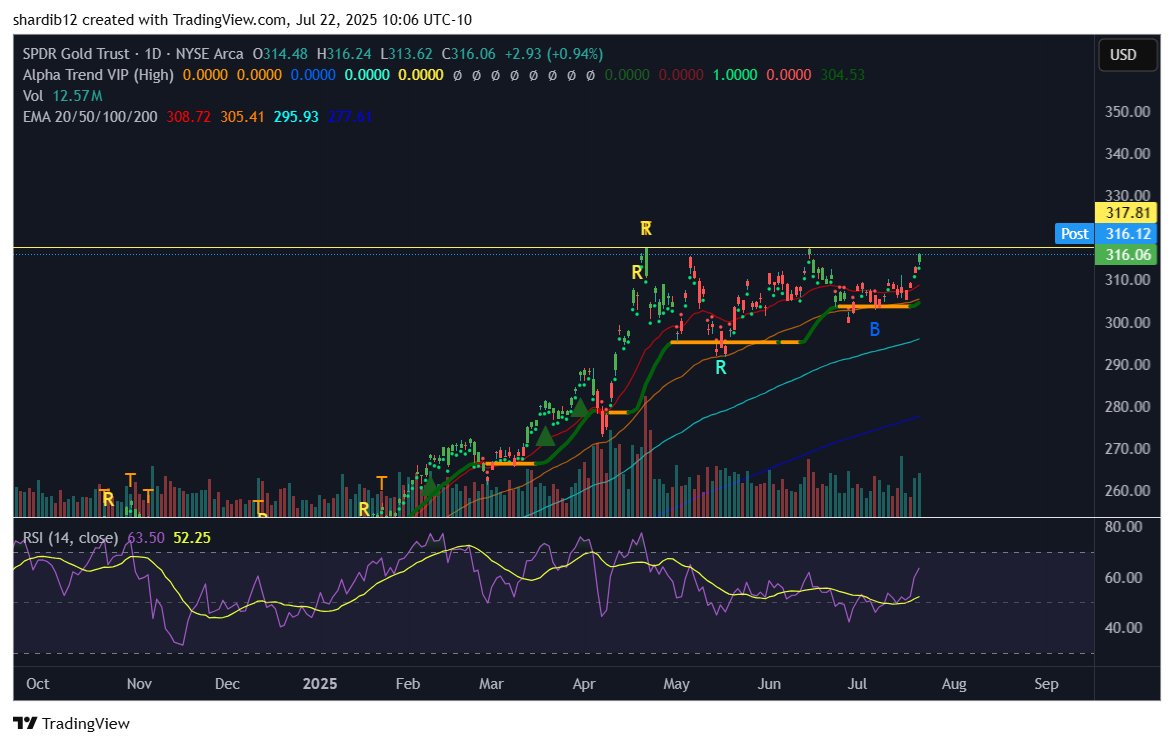
Task: Click the Oct label on the time axis
Action: [x=37, y=684]
